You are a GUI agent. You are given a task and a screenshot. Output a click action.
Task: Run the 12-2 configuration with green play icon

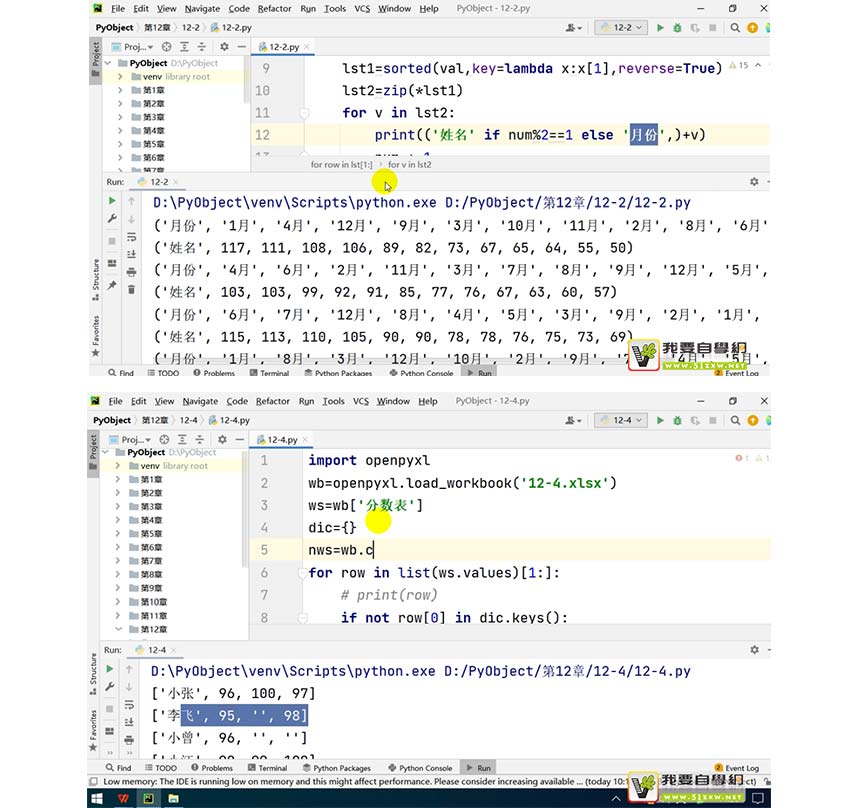[660, 27]
